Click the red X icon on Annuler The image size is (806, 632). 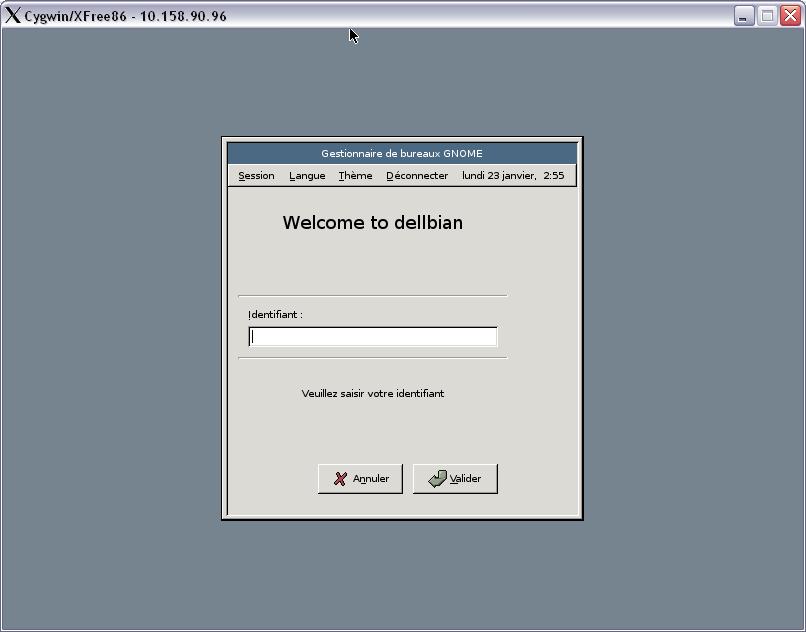[x=340, y=479]
